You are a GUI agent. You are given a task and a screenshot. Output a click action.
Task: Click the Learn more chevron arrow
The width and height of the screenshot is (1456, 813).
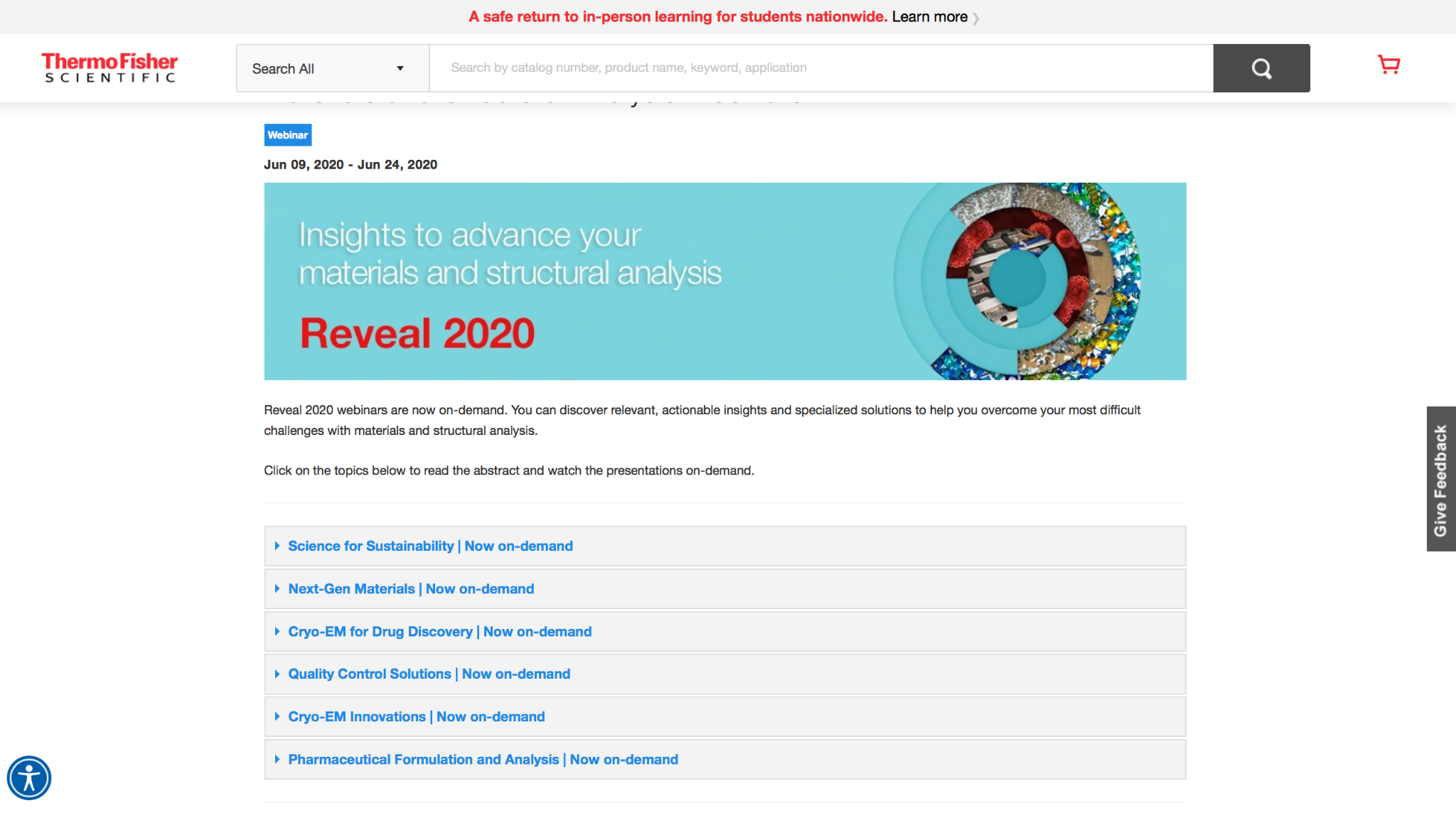(976, 19)
